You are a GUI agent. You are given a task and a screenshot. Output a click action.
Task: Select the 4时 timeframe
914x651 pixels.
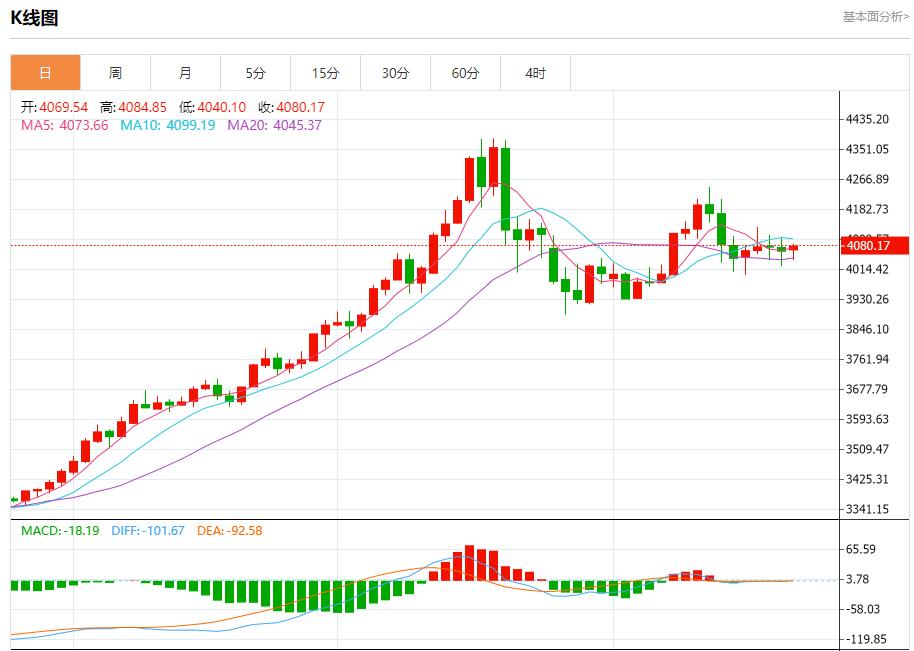[537, 72]
